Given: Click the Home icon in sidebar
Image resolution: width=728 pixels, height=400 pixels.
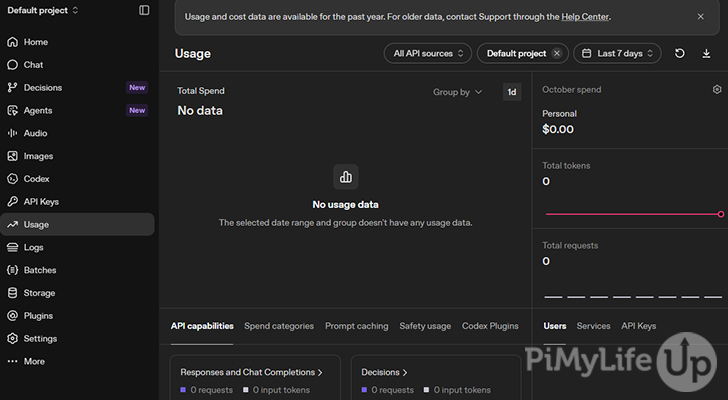Looking at the screenshot, I should pos(13,42).
